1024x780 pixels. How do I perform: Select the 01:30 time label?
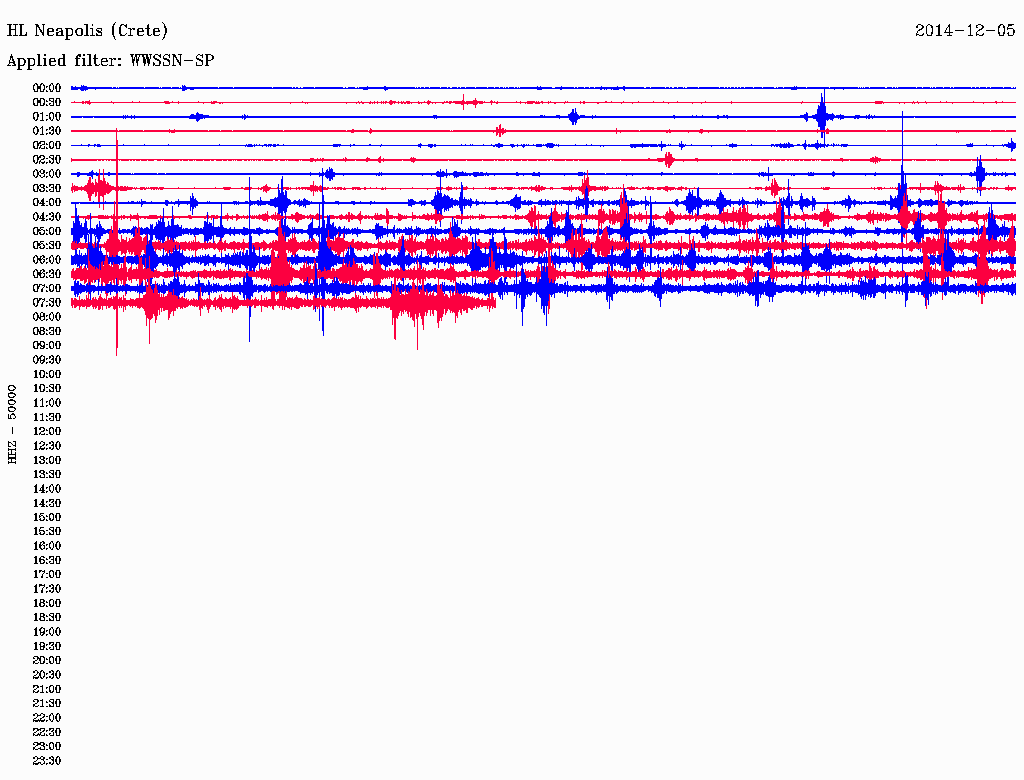(x=47, y=131)
